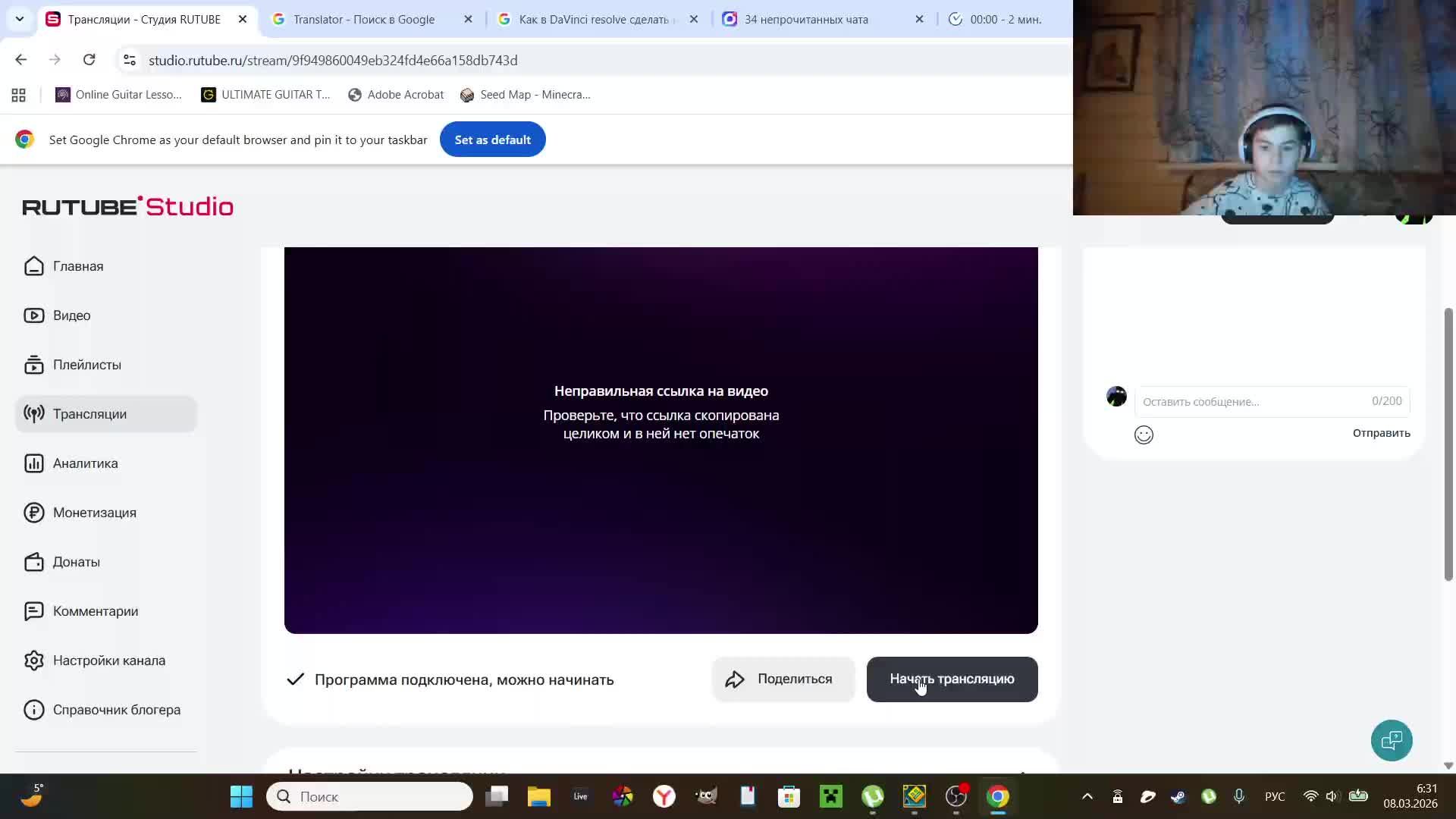Switch to DaVinci Resolve search tab
Screen dimensions: 1456x819
(594, 20)
